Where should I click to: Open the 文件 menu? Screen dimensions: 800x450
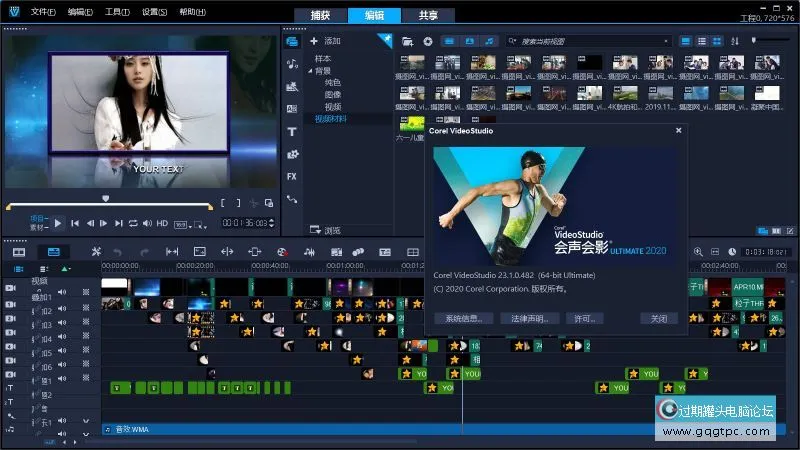click(42, 12)
